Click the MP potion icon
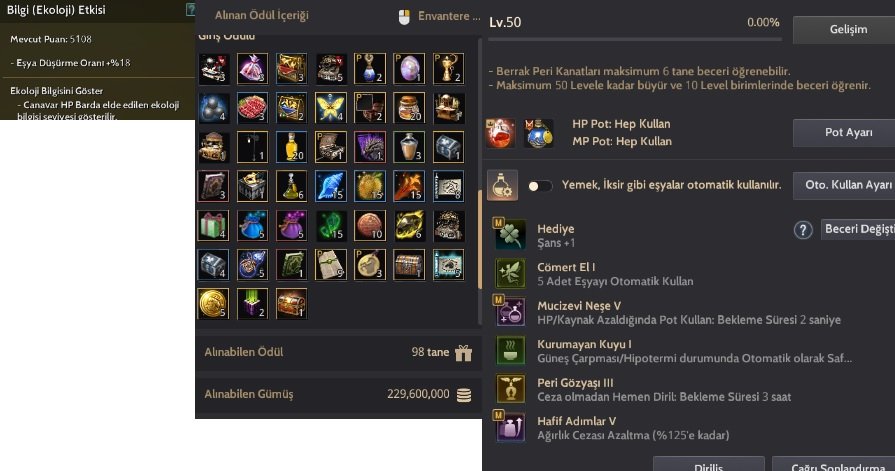The width and height of the screenshot is (895, 471). click(x=539, y=132)
